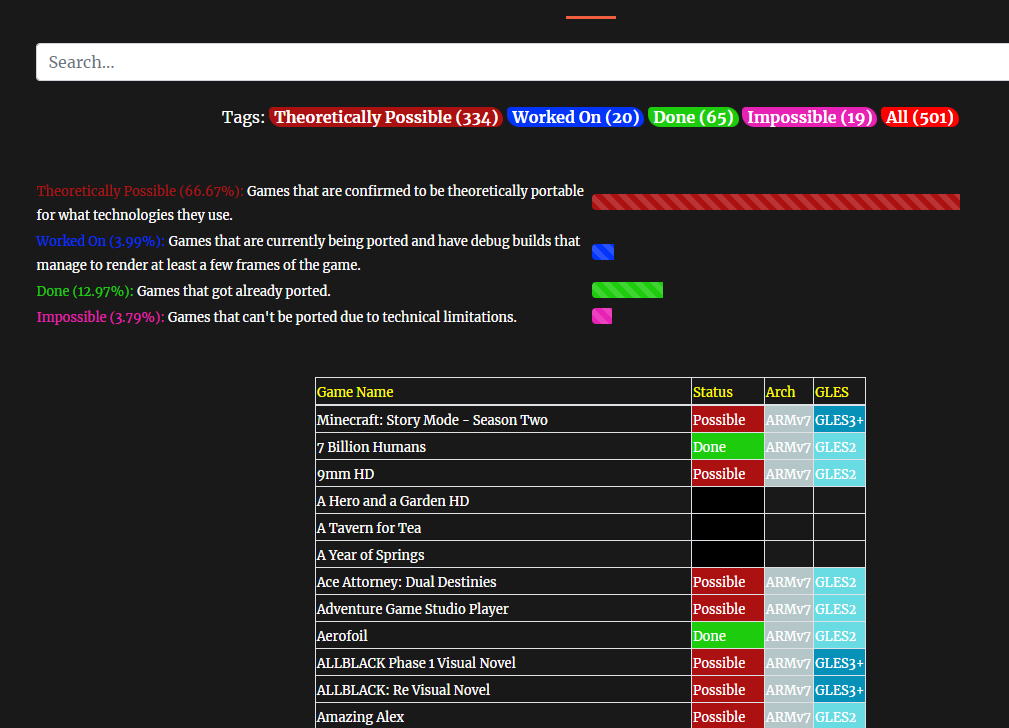Click ARMv7 cell of Ace Attorney row

pos(789,582)
